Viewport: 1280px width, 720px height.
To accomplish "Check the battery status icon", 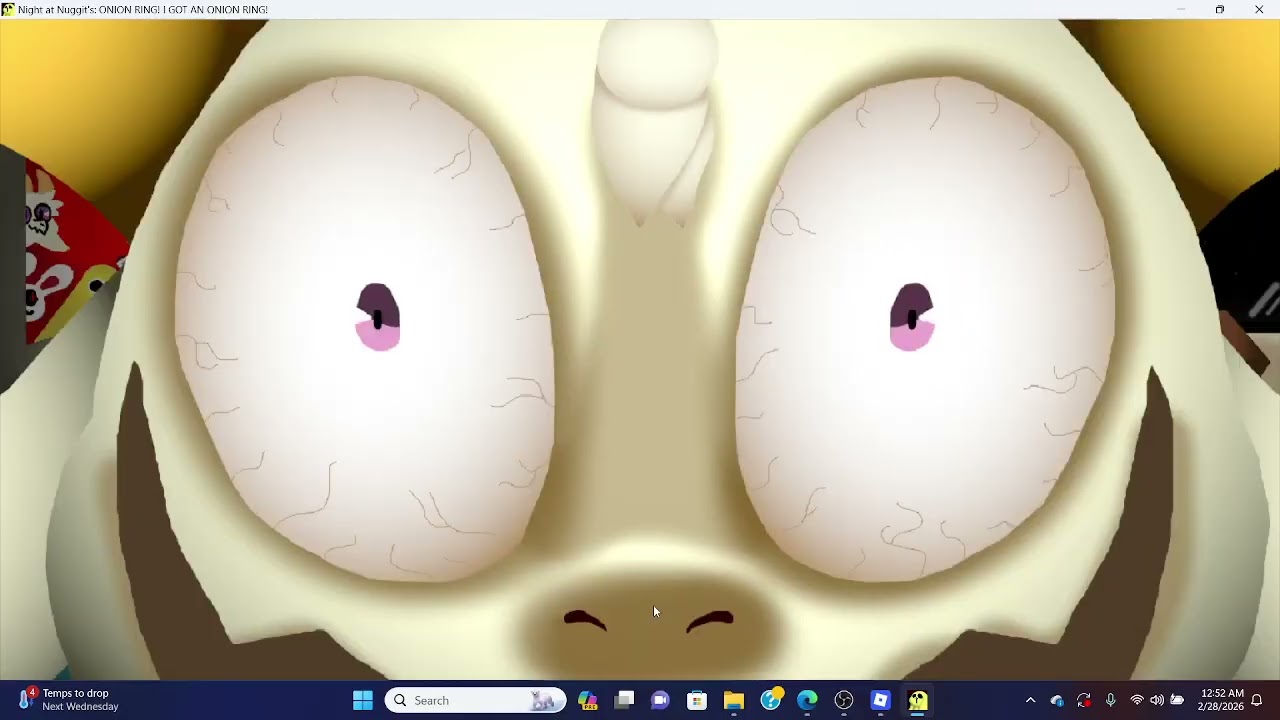I will pos(1178,700).
